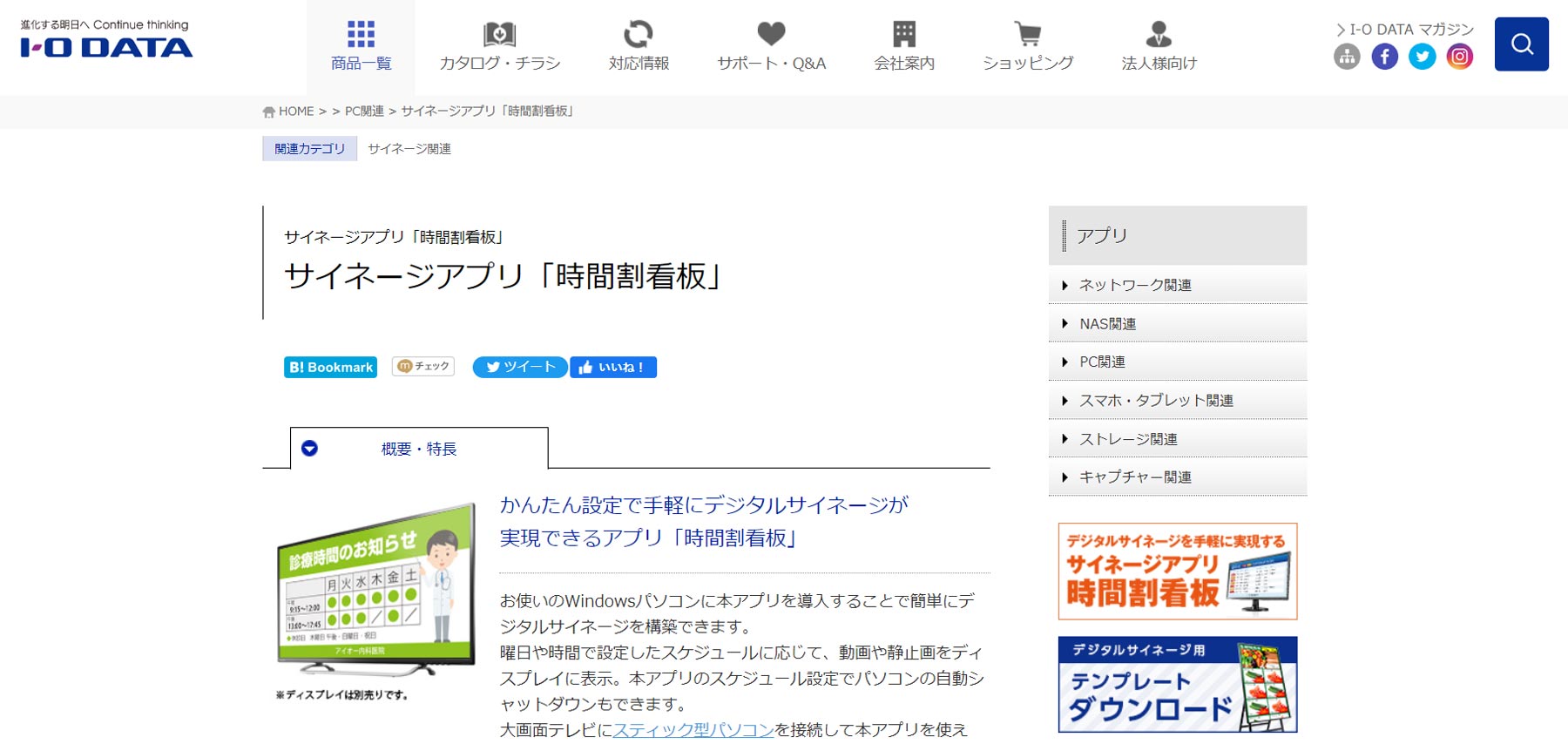Click the 関連カテゴリ label
This screenshot has height=744, width=1568.
pyautogui.click(x=309, y=149)
